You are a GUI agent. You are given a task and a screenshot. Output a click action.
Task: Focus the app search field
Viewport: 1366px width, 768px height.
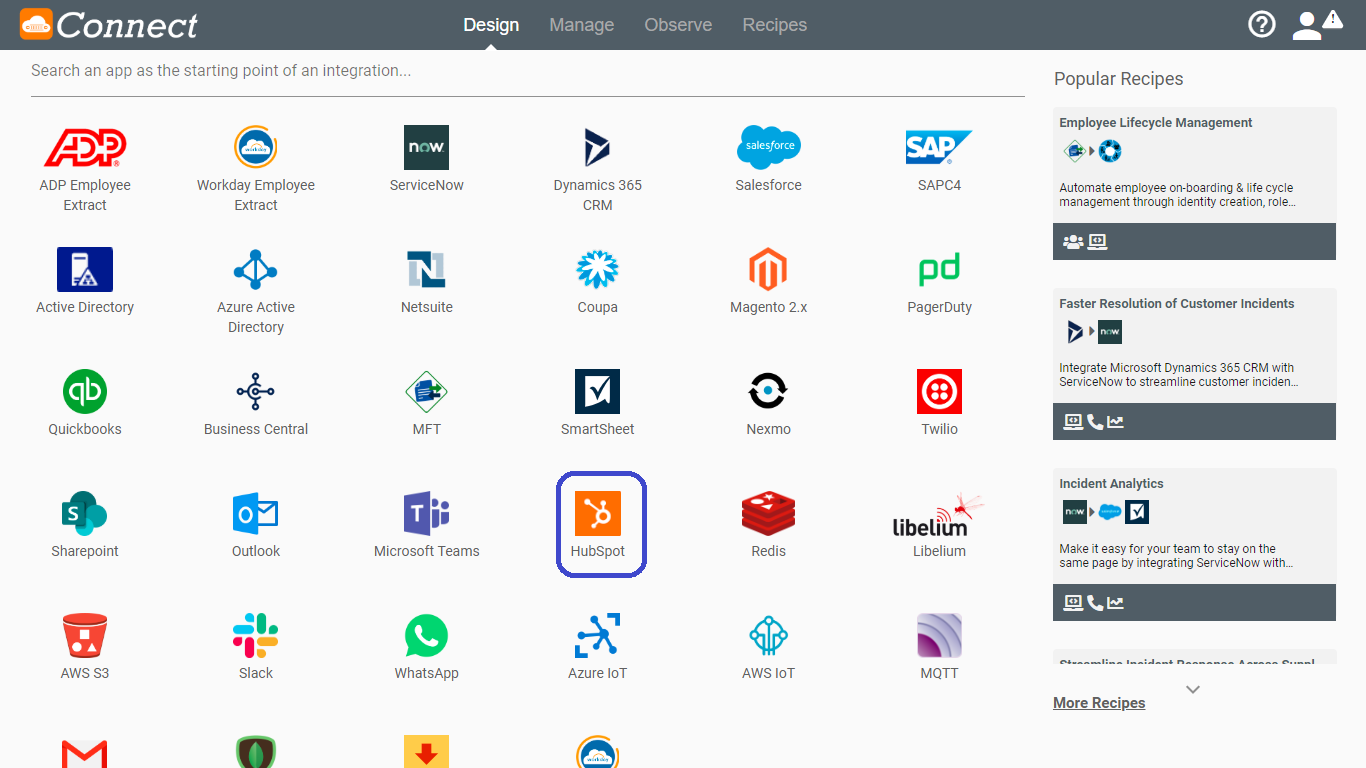[528, 71]
